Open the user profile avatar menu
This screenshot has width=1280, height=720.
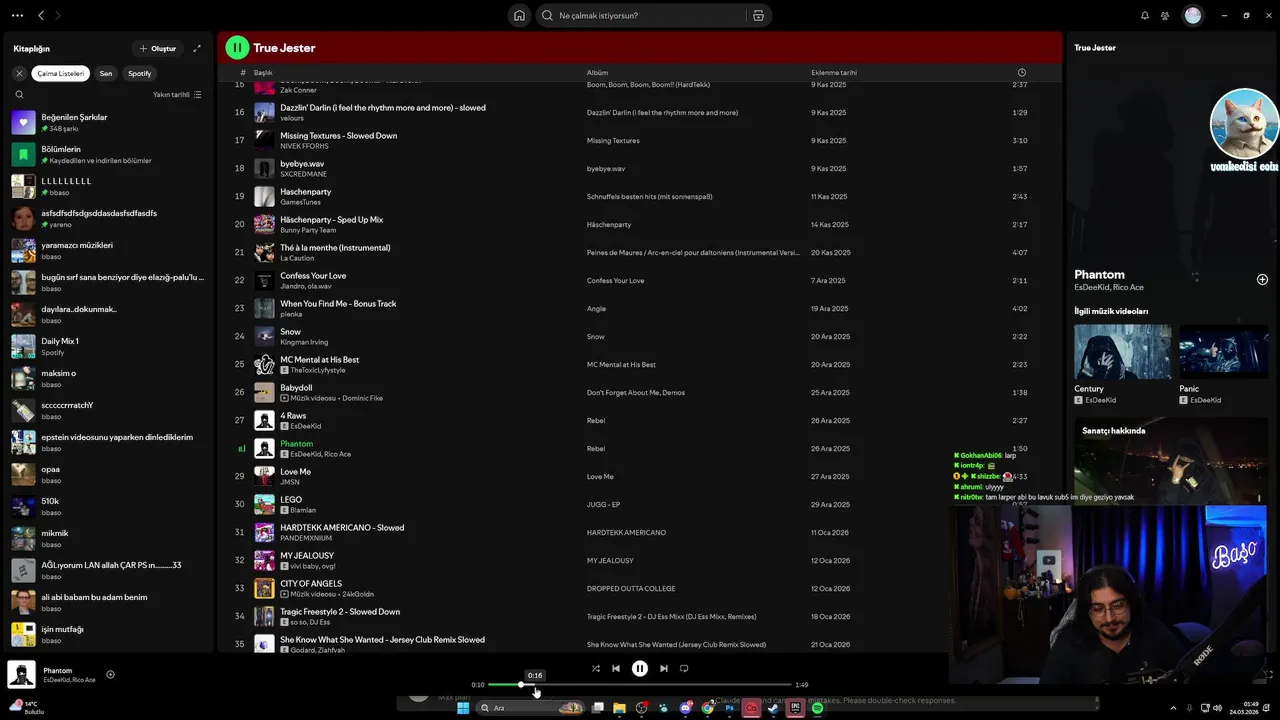tap(1193, 15)
